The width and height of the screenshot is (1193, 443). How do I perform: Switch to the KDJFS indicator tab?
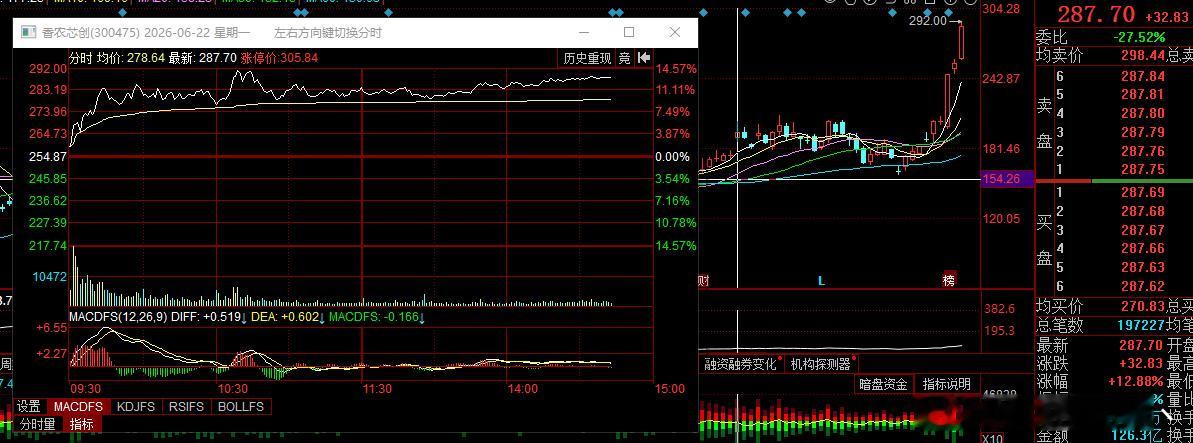(135, 406)
